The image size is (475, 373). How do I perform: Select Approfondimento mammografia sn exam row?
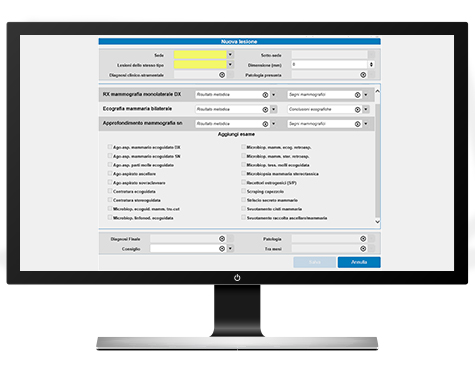[236, 123]
